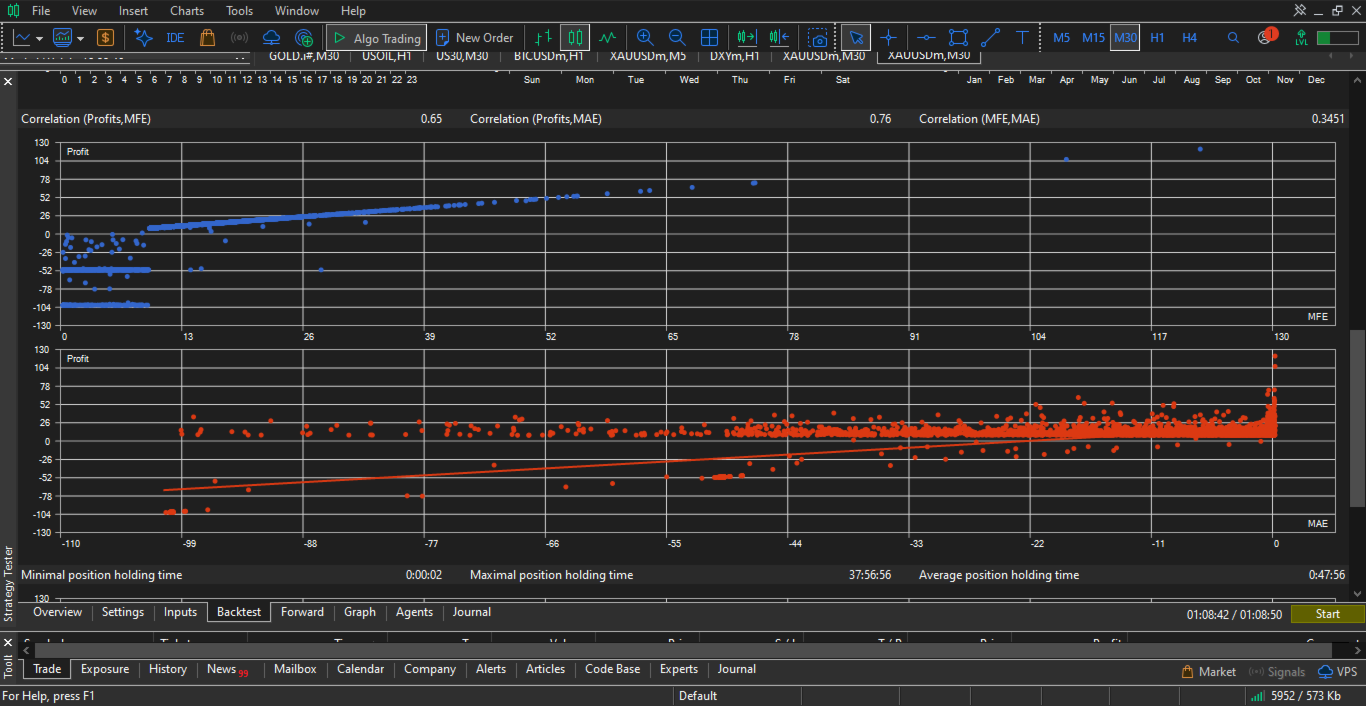Screen dimensions: 1366x706
Task: Switch to the Graph tab
Action: [x=360, y=612]
